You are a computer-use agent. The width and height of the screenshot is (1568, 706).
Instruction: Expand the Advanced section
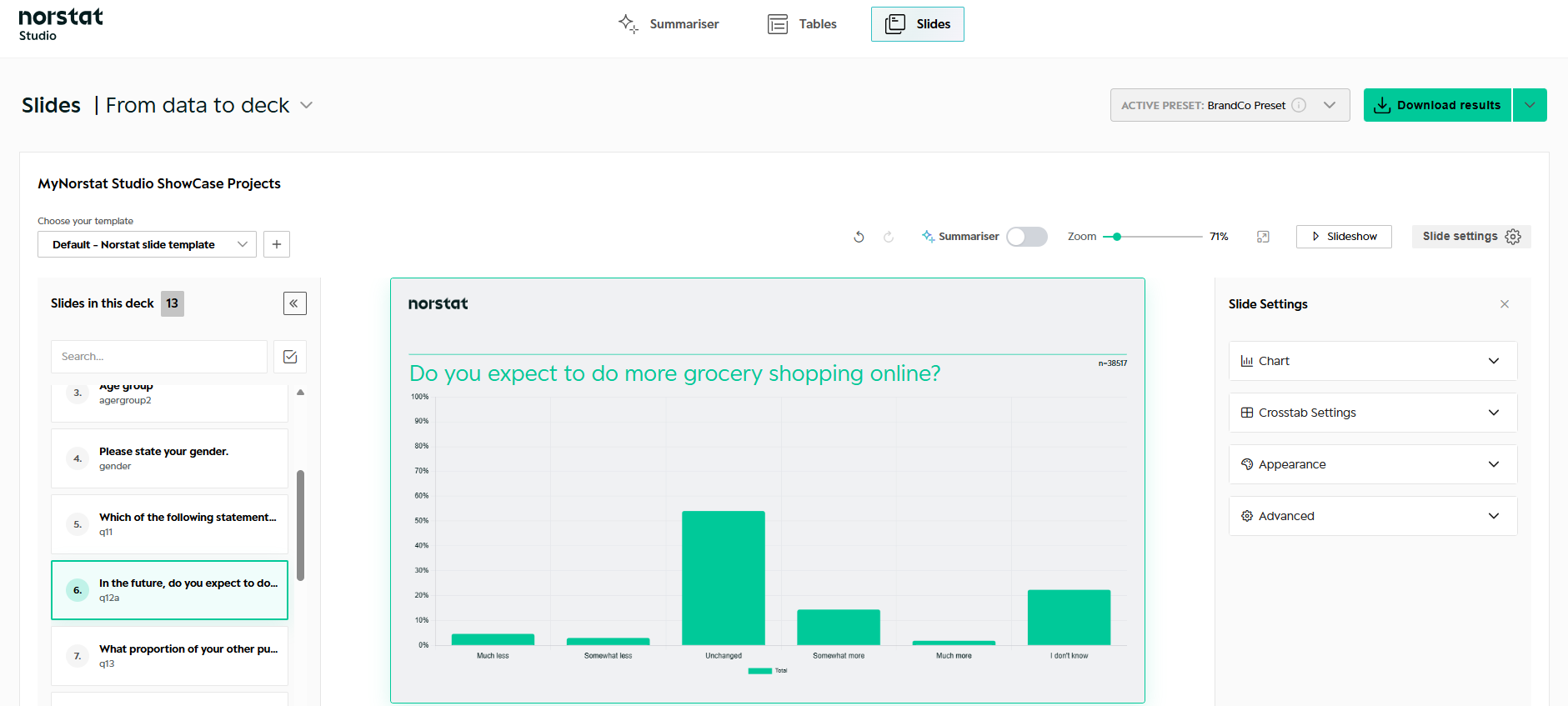(1373, 516)
